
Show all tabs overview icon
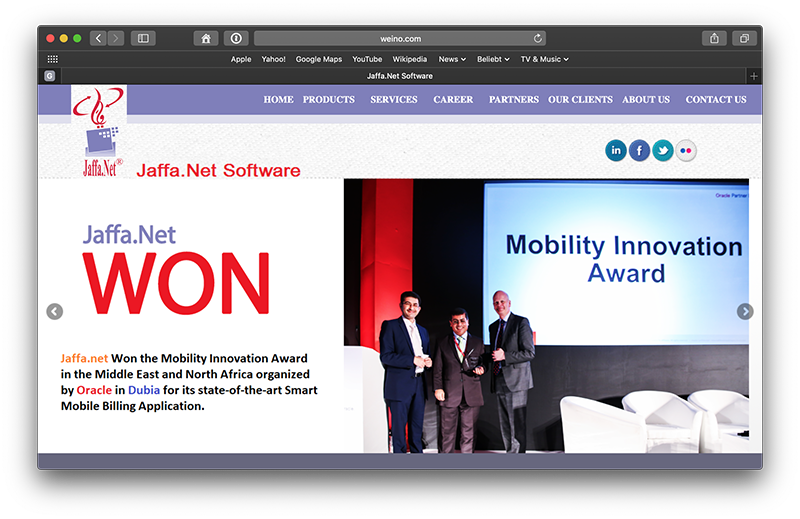744,38
